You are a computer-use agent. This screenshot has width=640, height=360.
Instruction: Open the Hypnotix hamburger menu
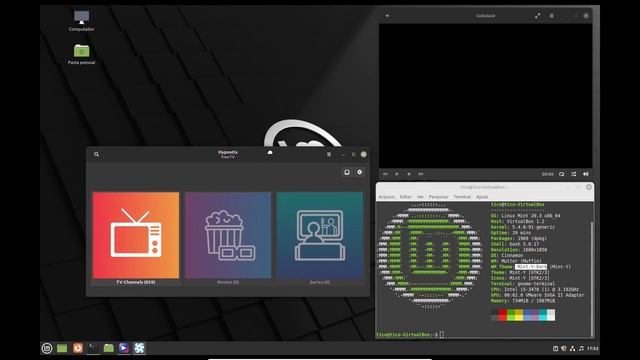tap(329, 154)
